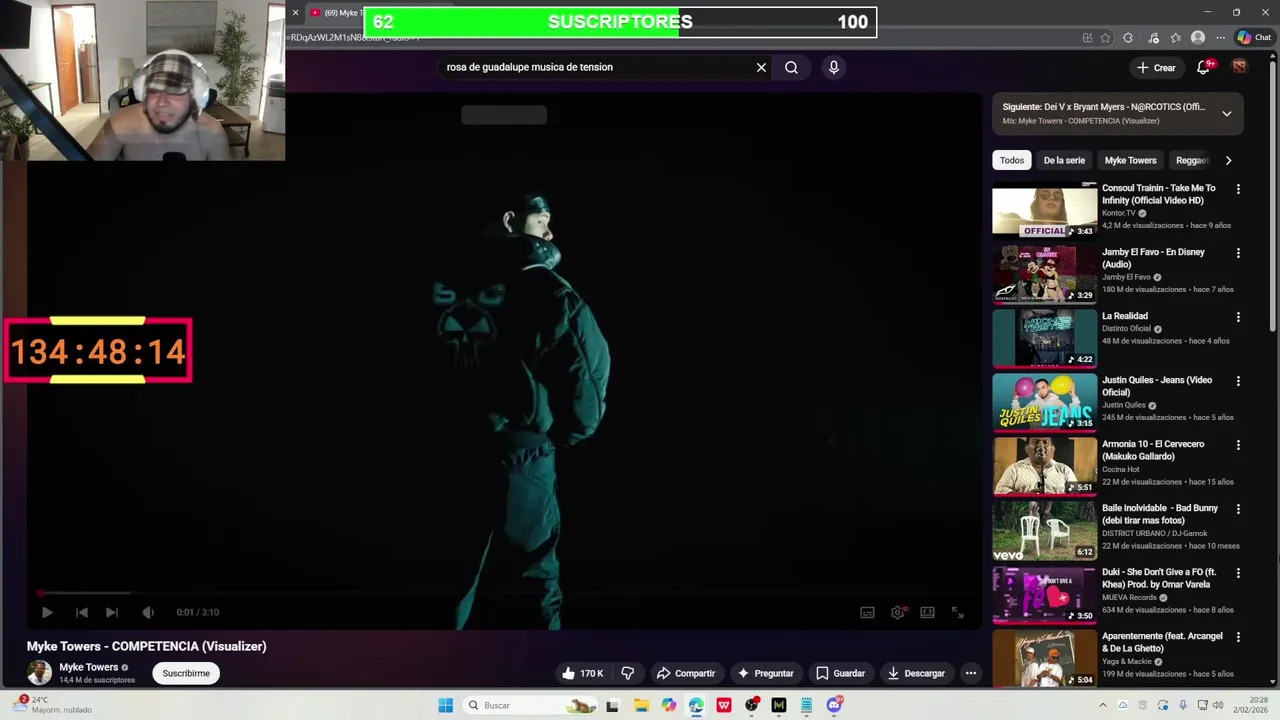Open the YouTube account avatar menu

pyautogui.click(x=1239, y=67)
